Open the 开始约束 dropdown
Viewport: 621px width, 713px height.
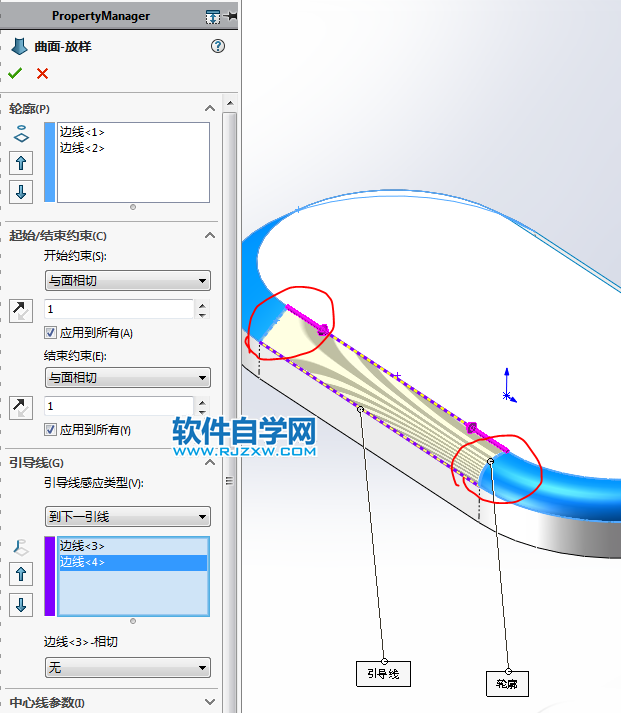click(x=127, y=281)
